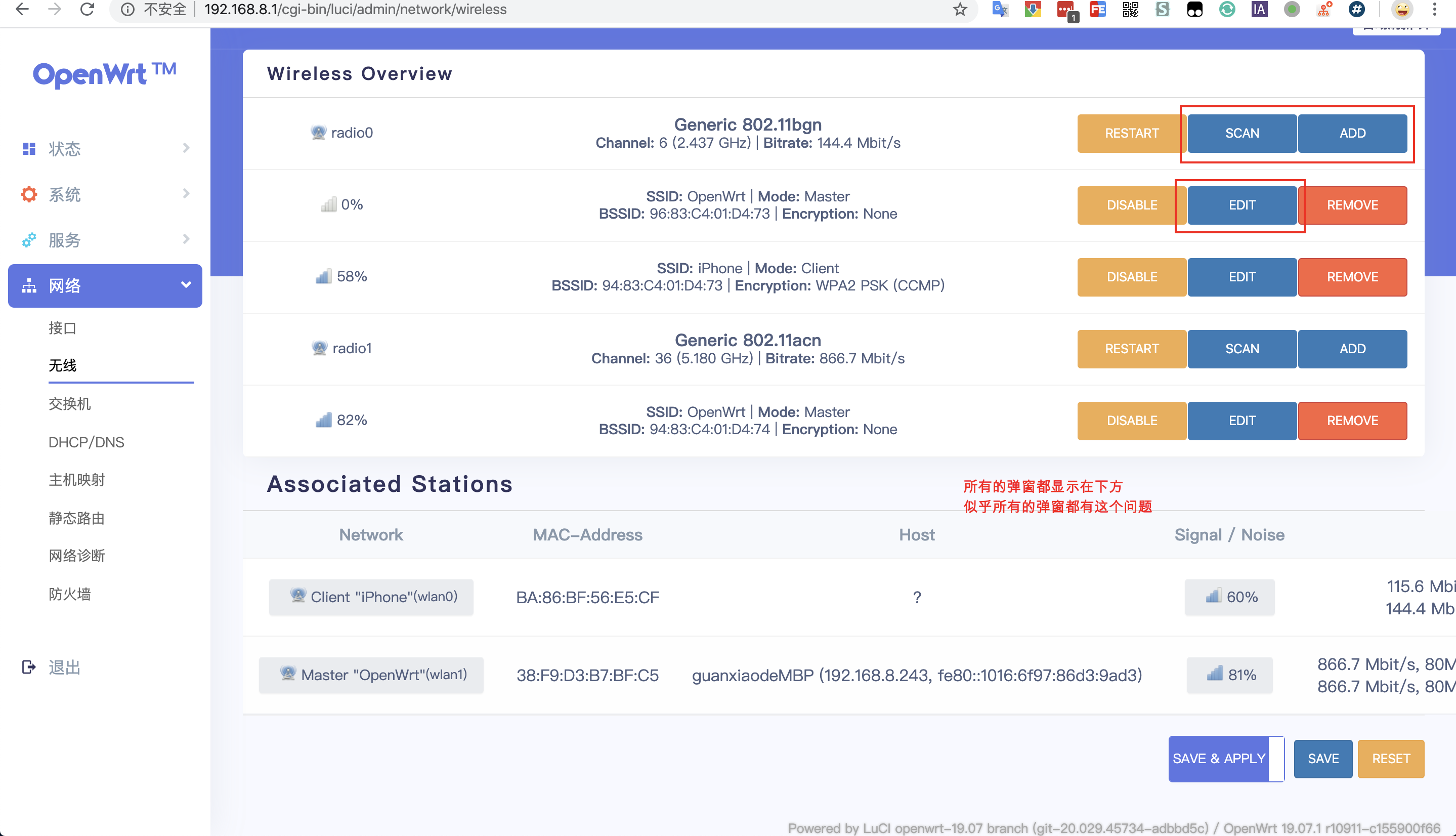Screen dimensions: 1456x836
Task: Expand the 系统 menu chevron
Action: (x=186, y=194)
